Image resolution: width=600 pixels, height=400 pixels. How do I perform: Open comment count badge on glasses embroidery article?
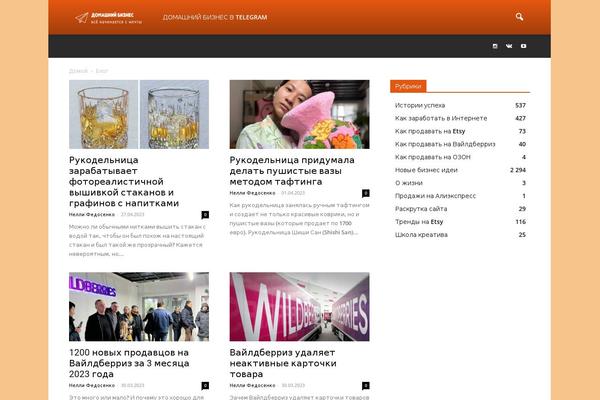(205, 215)
